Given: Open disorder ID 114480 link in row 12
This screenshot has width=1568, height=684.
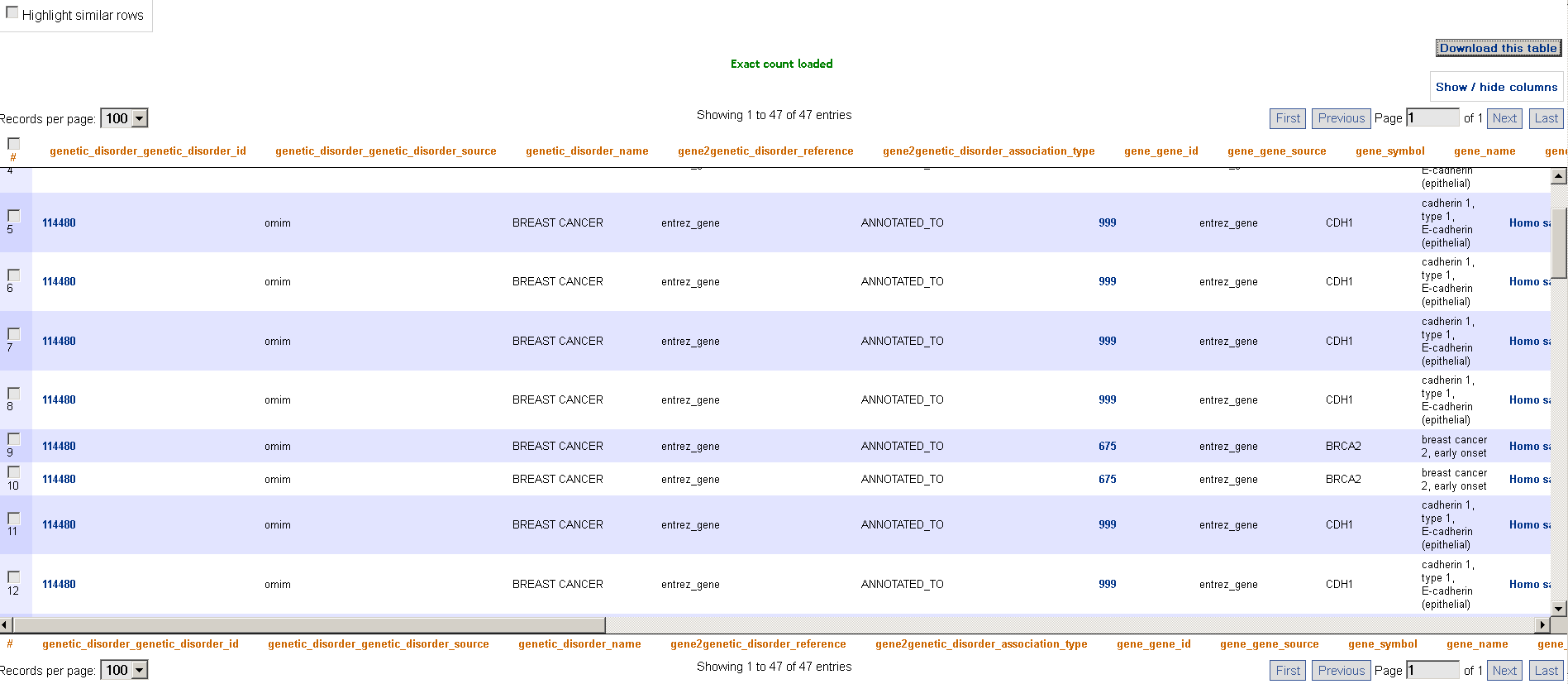Looking at the screenshot, I should point(59,584).
